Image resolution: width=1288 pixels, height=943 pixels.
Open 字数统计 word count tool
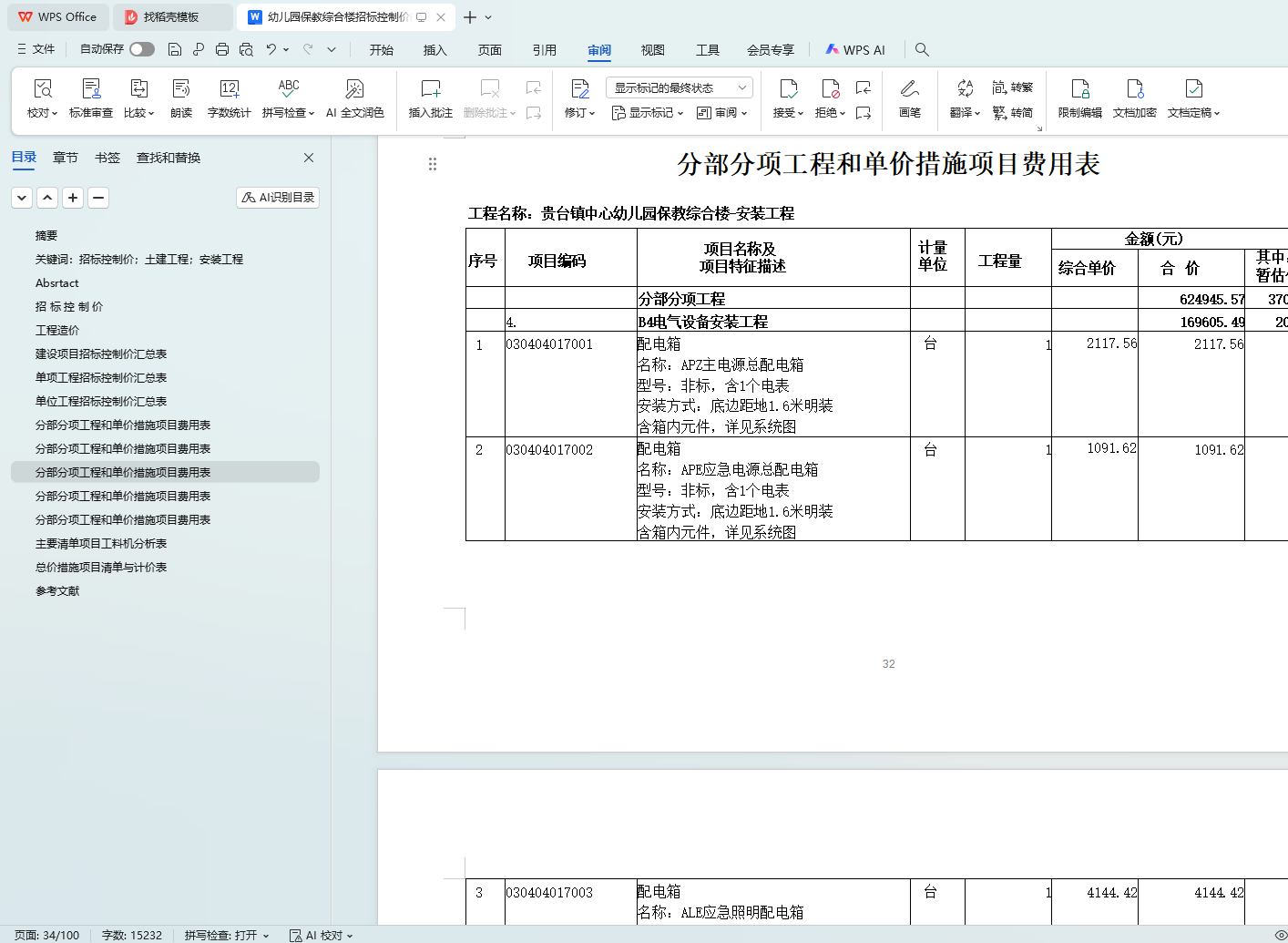pos(229,97)
